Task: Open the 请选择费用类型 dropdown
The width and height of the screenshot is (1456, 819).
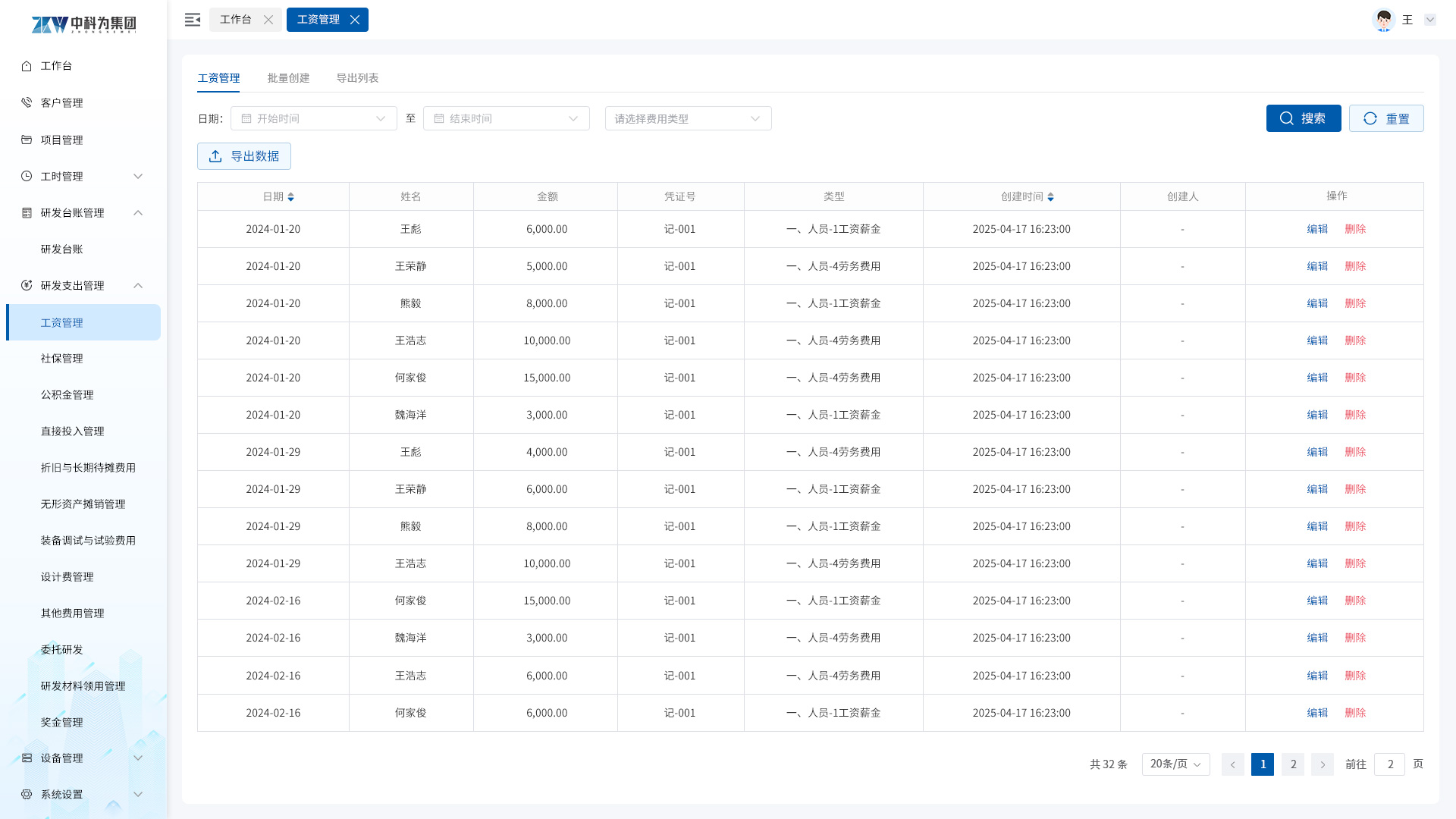Action: pos(688,118)
